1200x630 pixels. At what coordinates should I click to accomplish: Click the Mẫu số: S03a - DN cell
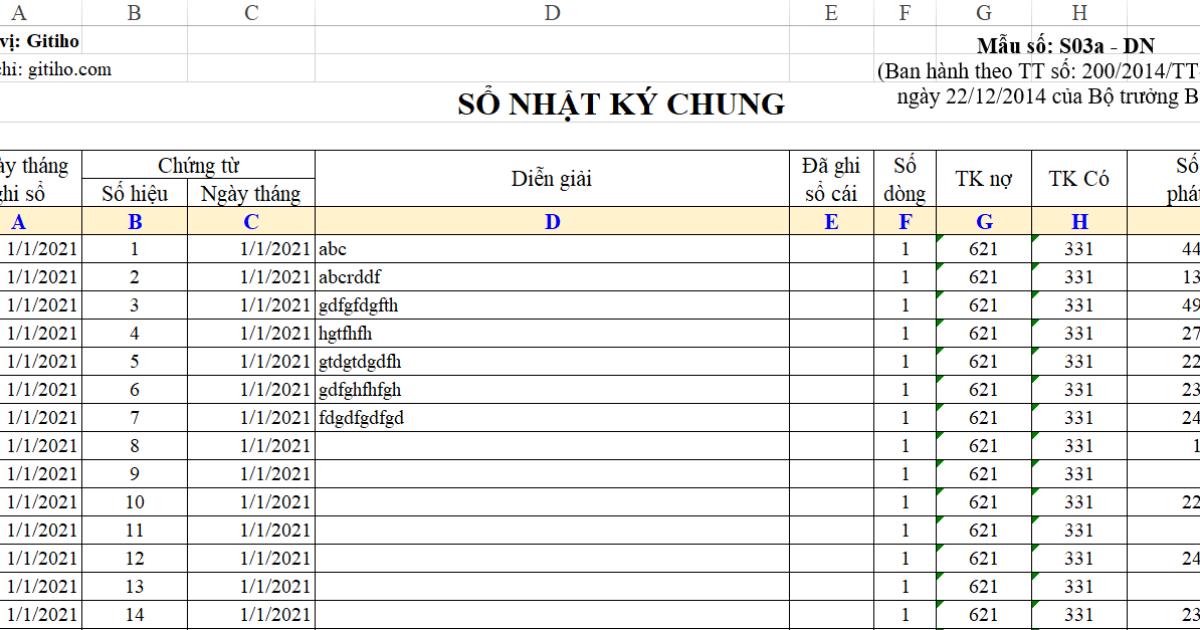1061,46
